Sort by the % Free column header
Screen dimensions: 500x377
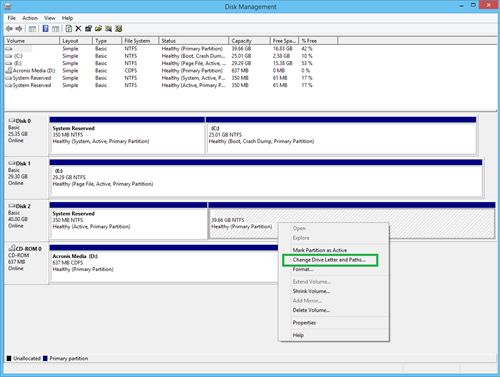pyautogui.click(x=318, y=41)
